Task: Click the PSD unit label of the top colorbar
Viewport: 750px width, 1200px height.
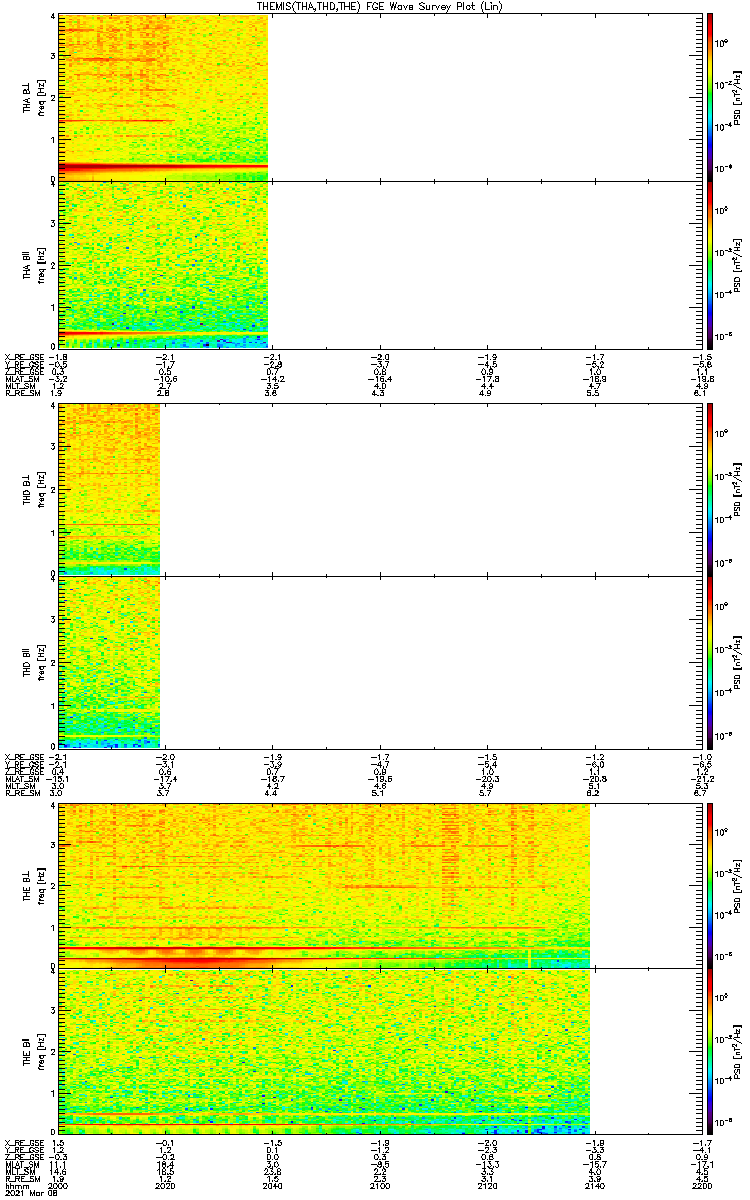Action: pyautogui.click(x=738, y=97)
